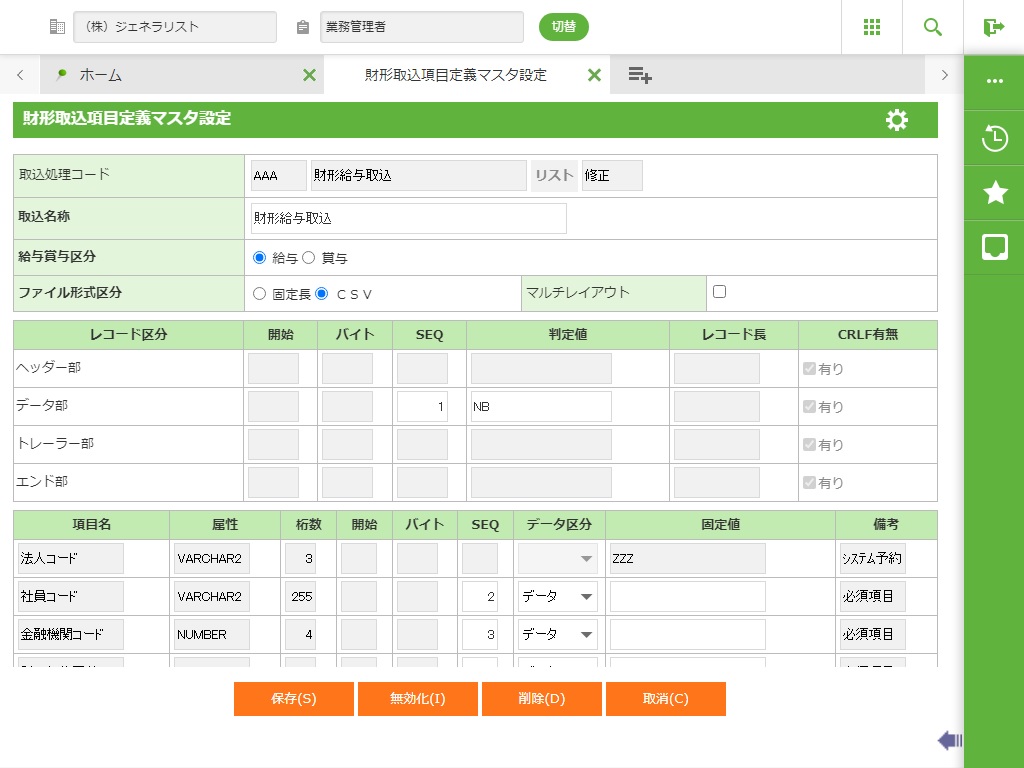
Task: Select the 固定長 file format option
Action: [260, 294]
